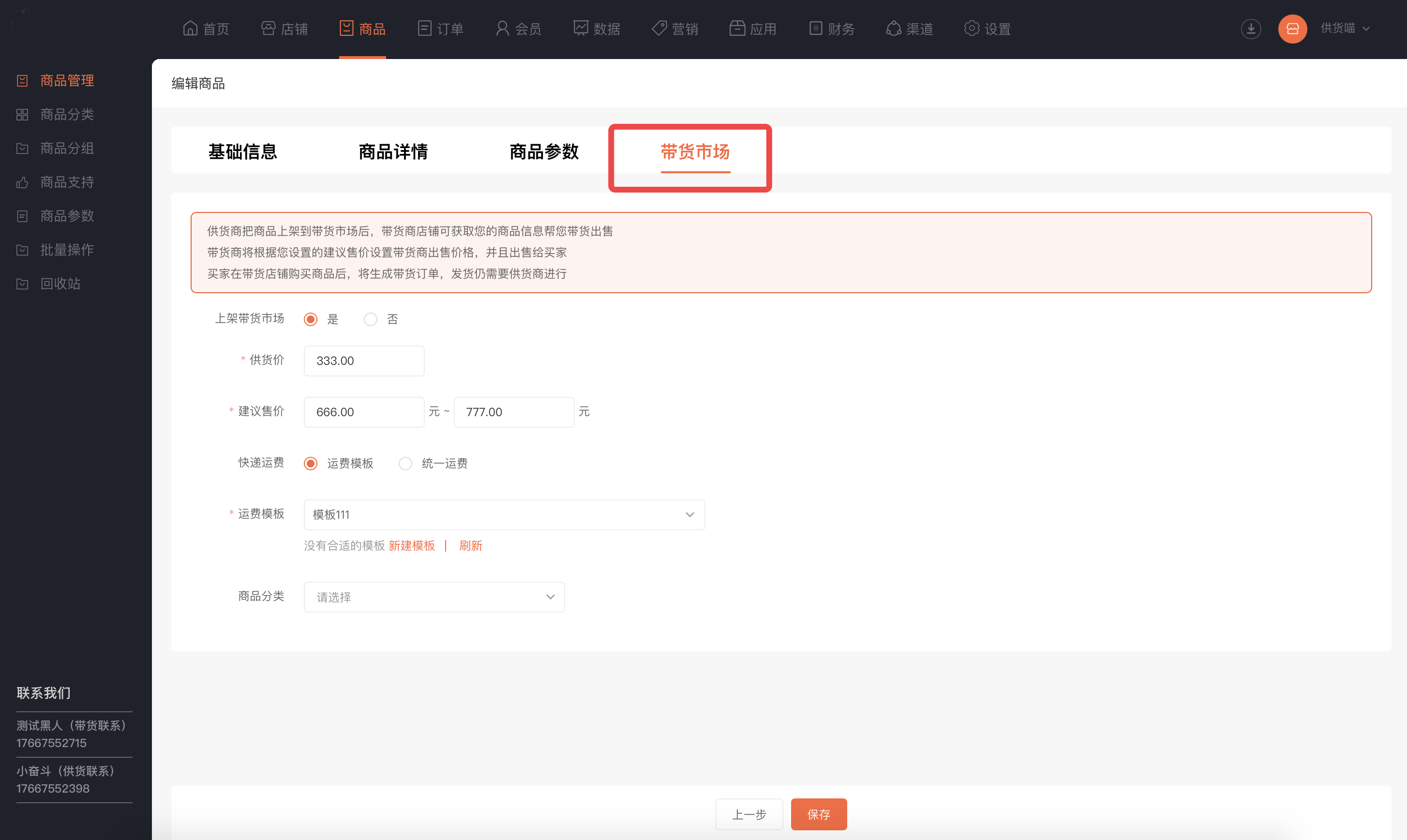Select 否 for 上架带货市场
1407x840 pixels.
click(x=371, y=319)
